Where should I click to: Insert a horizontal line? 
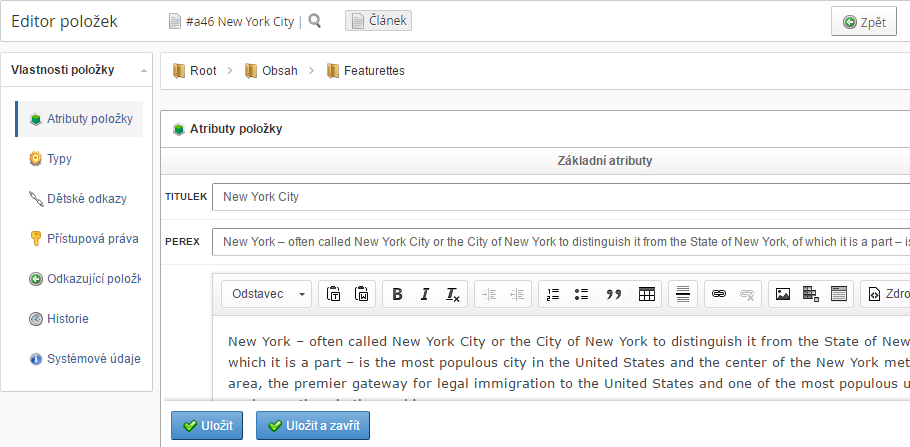click(683, 294)
